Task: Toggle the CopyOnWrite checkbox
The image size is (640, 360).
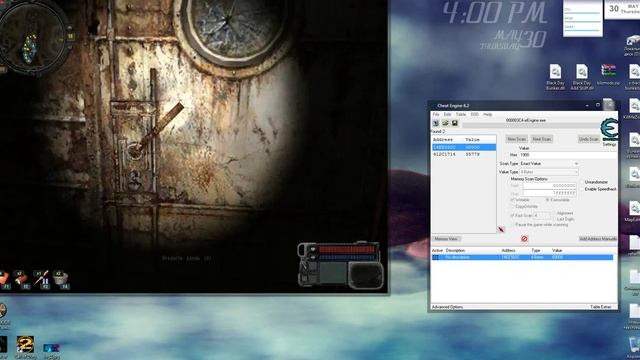Action: pos(512,207)
